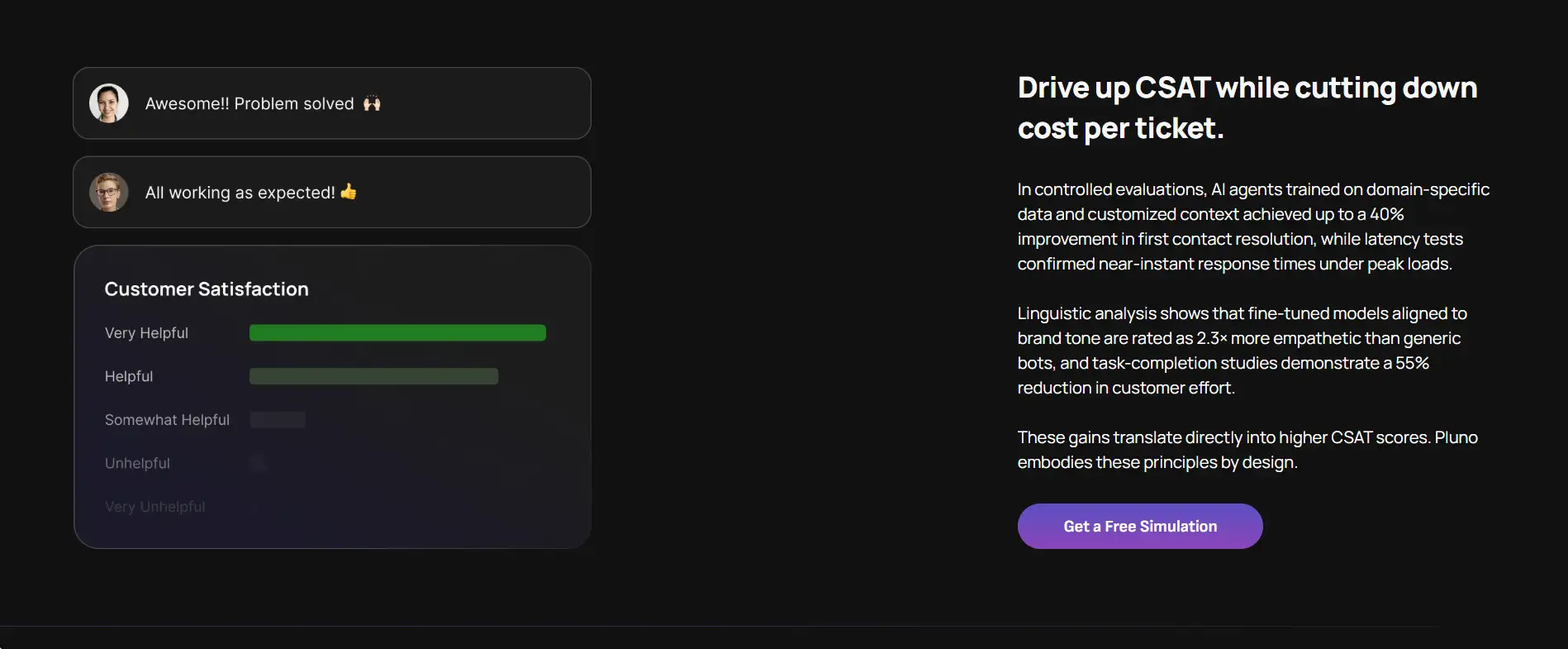This screenshot has width=1568, height=649.
Task: Click the paragraph mentioning Pluno
Action: tap(1247, 450)
